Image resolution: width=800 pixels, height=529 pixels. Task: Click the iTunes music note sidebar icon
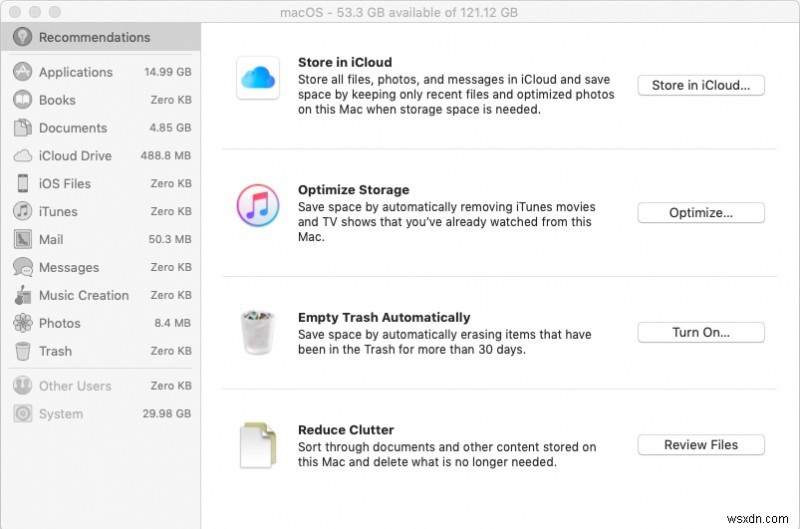coord(22,211)
